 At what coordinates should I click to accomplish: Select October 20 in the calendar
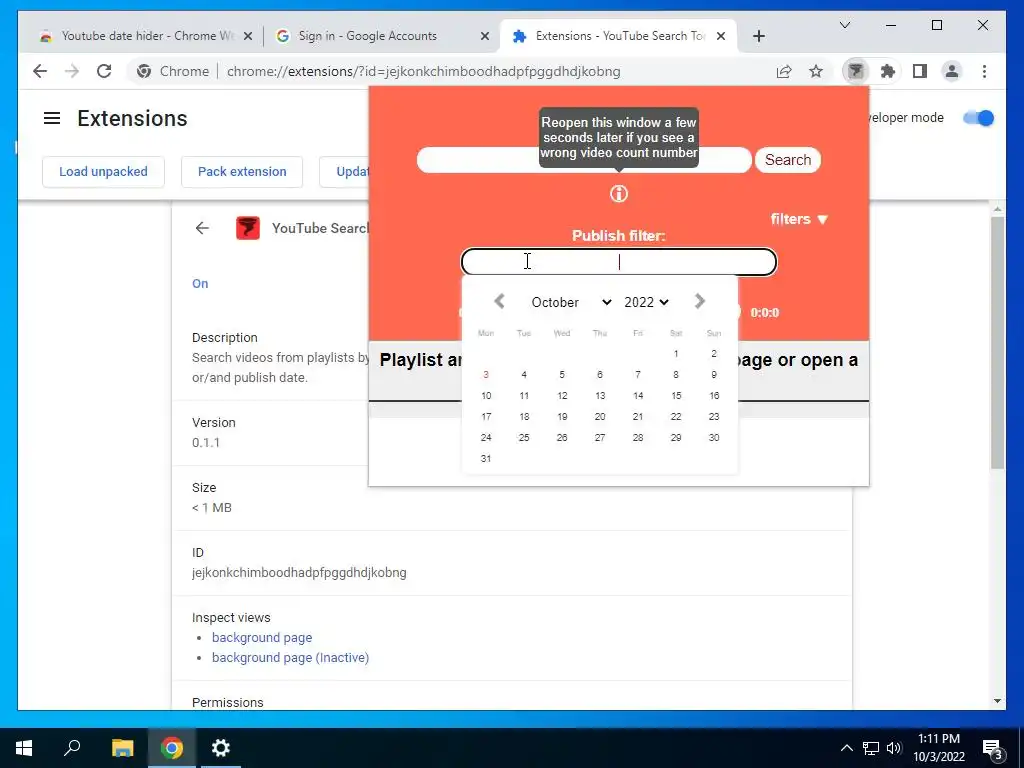pyautogui.click(x=600, y=417)
